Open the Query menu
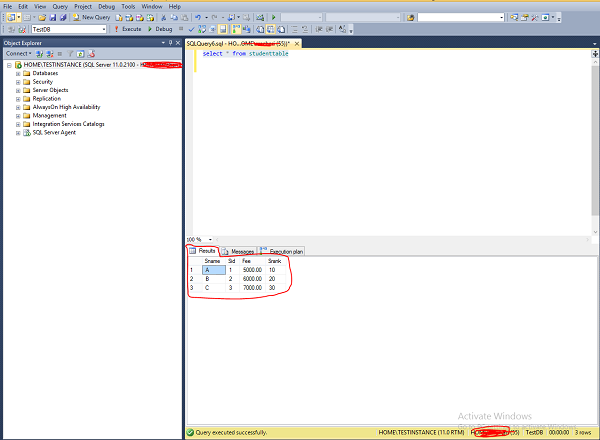 (60, 7)
